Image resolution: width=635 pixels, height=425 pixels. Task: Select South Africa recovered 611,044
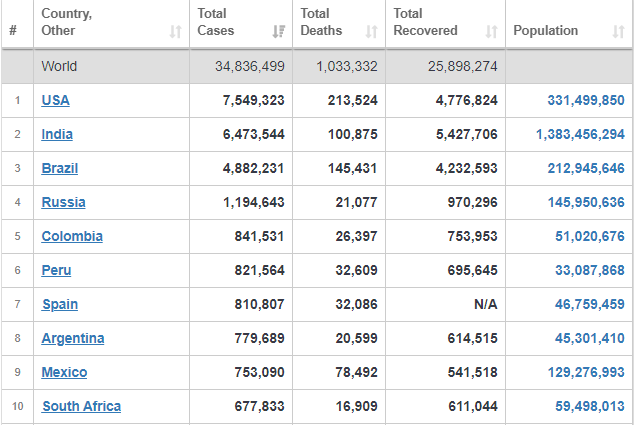tap(472, 406)
